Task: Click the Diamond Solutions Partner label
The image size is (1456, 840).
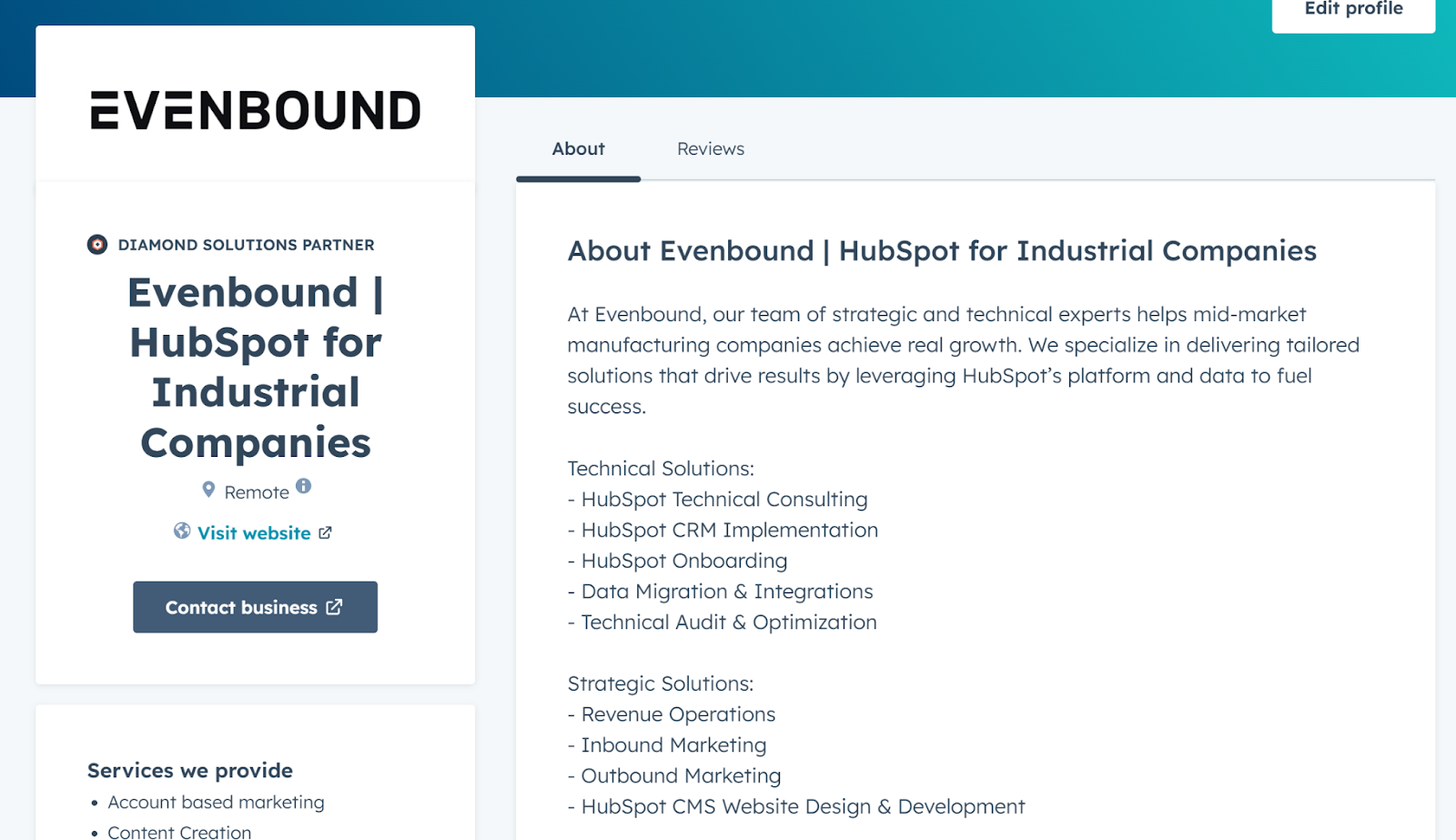Action: pos(247,245)
